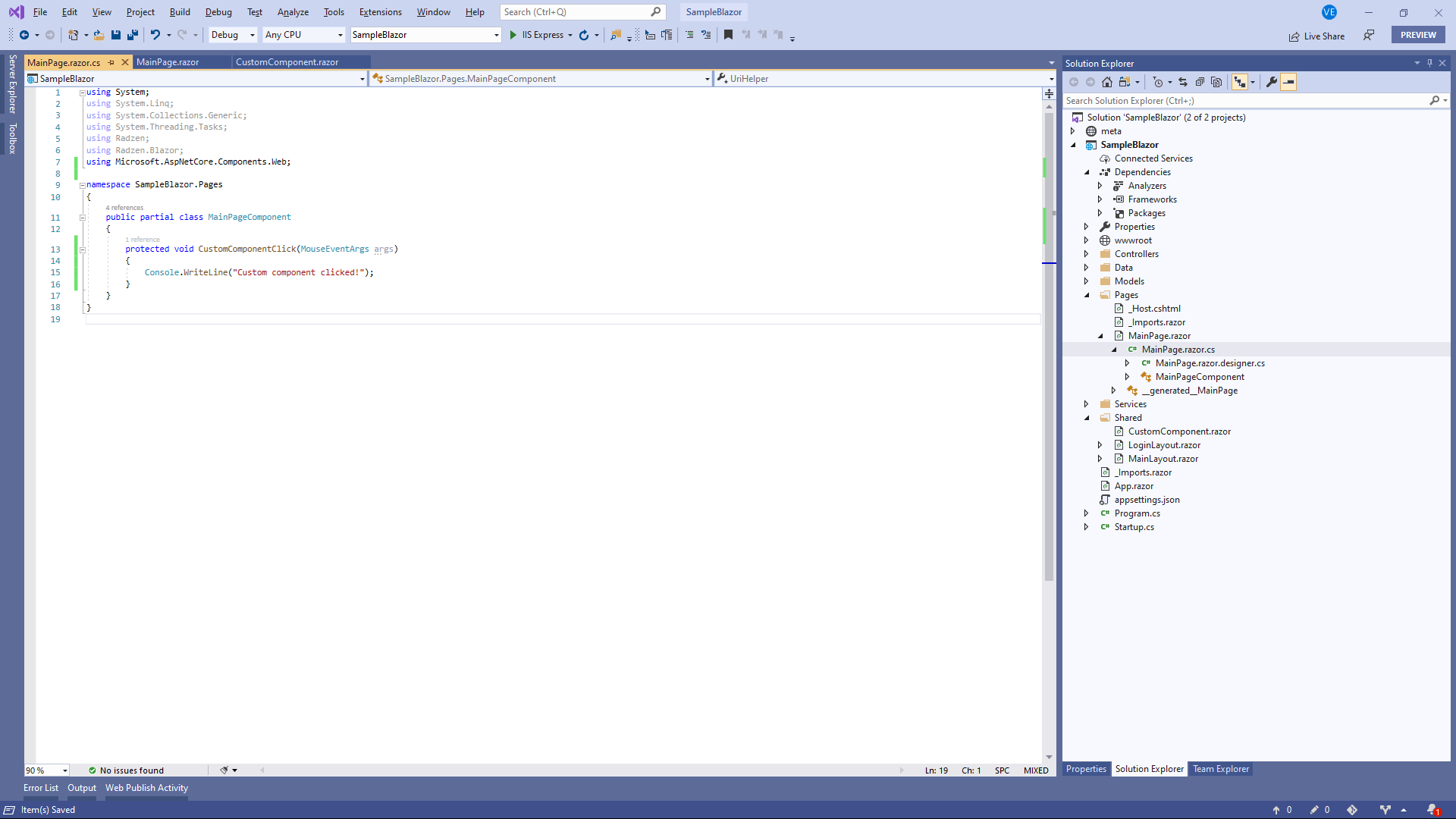Open the Error List panel tab
Image resolution: width=1456 pixels, height=819 pixels.
pyautogui.click(x=41, y=788)
